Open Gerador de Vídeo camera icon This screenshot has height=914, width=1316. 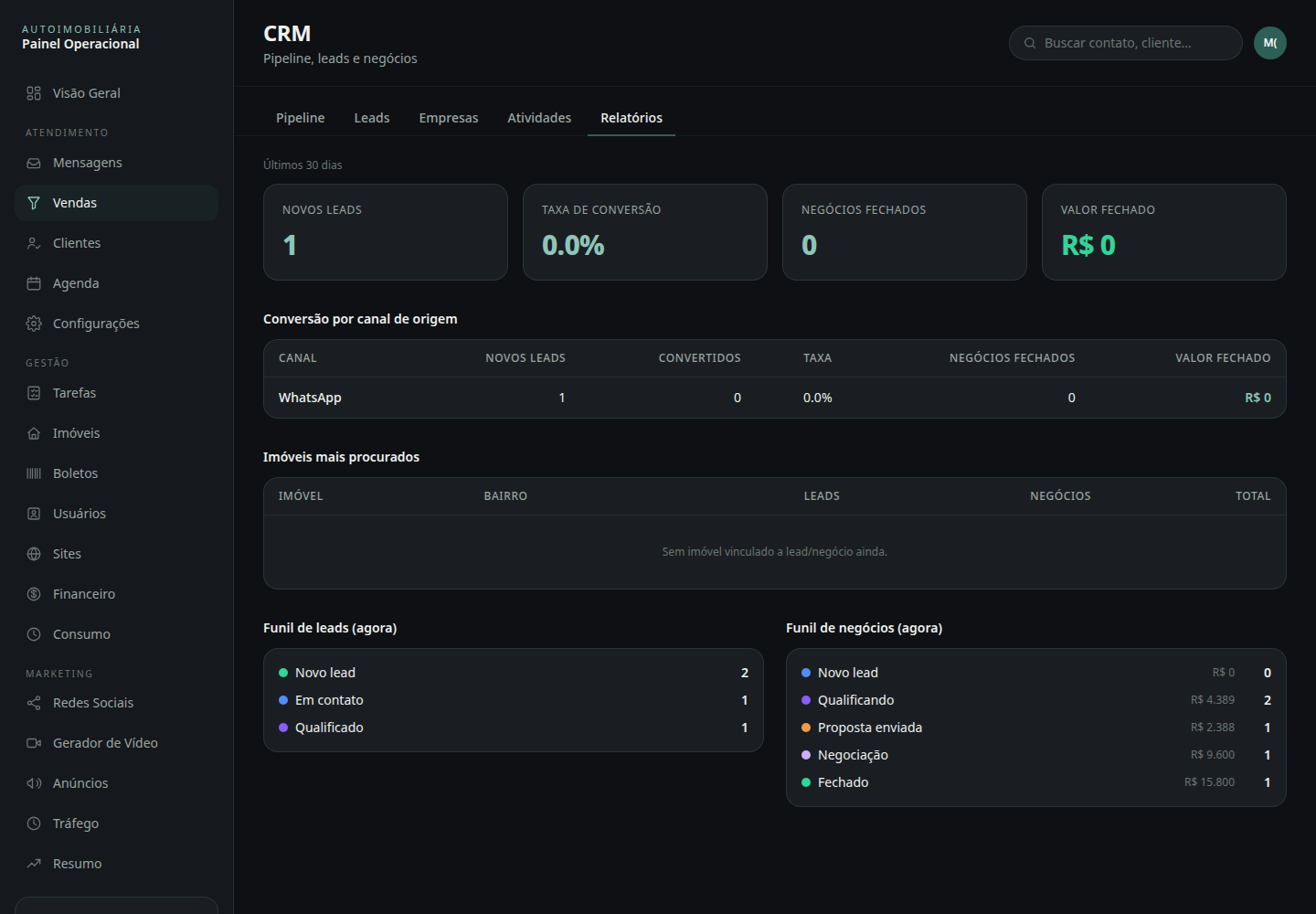[34, 743]
